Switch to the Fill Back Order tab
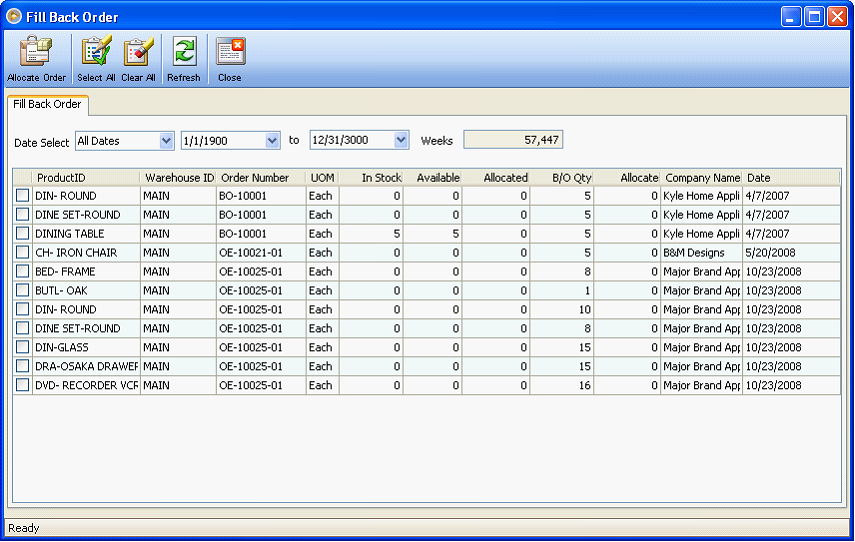This screenshot has width=855, height=542. coord(47,104)
